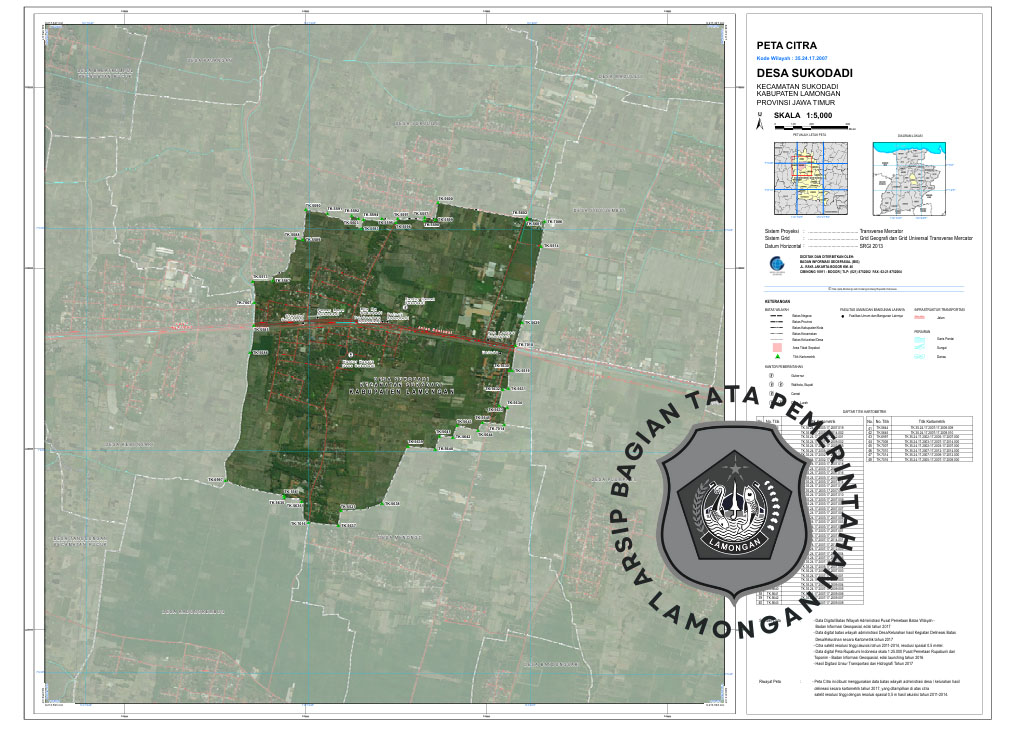Click the PETA CITRA heading
This screenshot has width=1030, height=734.
coord(787,46)
